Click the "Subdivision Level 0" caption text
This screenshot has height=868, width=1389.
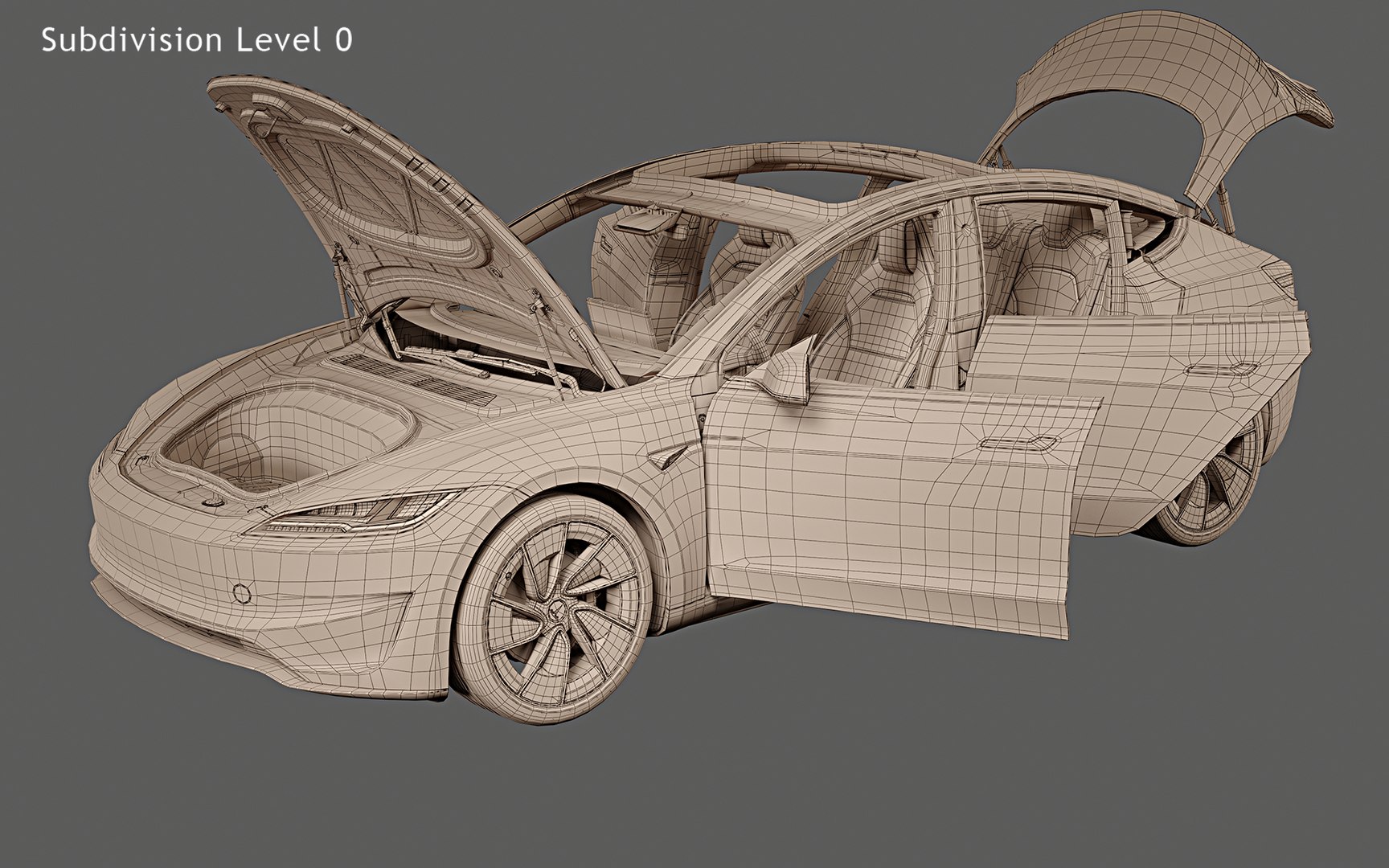pyautogui.click(x=197, y=39)
